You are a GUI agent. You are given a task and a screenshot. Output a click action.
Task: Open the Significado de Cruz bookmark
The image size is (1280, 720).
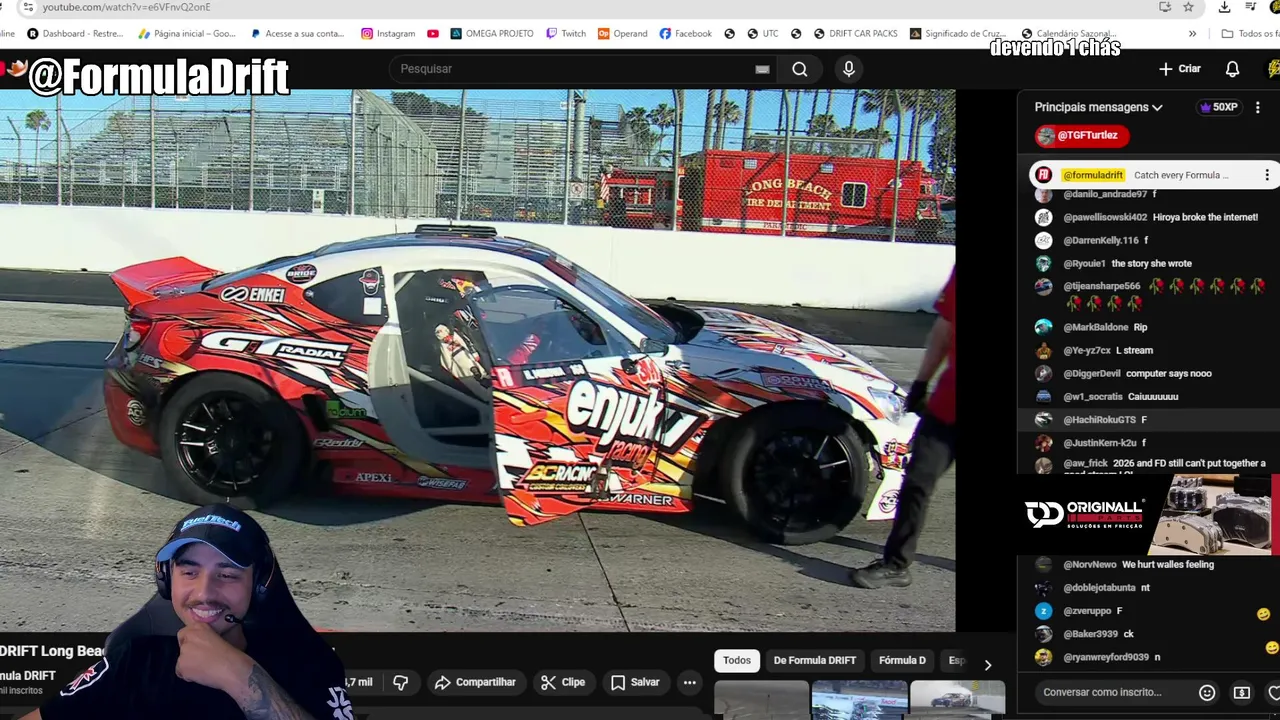[958, 33]
